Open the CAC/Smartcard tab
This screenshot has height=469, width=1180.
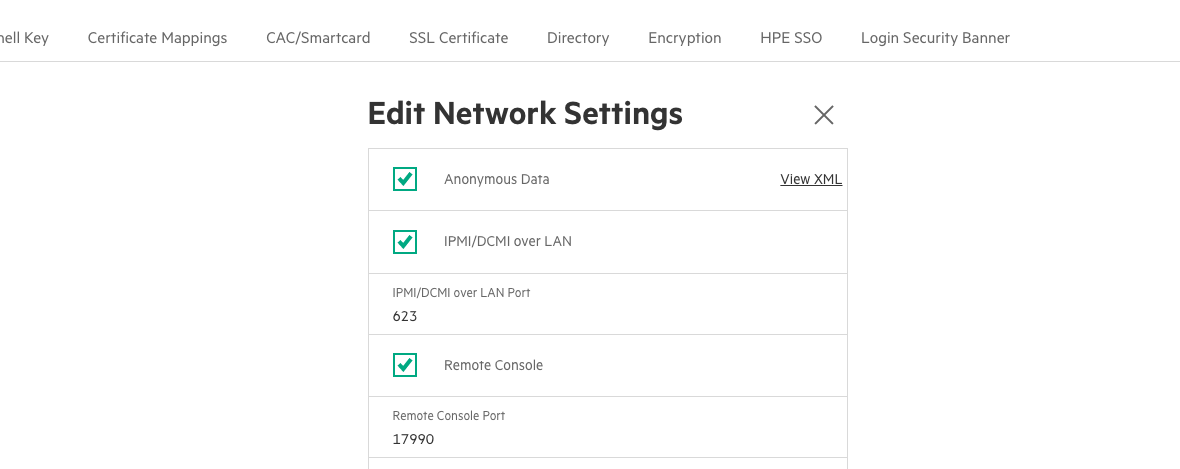pyautogui.click(x=318, y=38)
